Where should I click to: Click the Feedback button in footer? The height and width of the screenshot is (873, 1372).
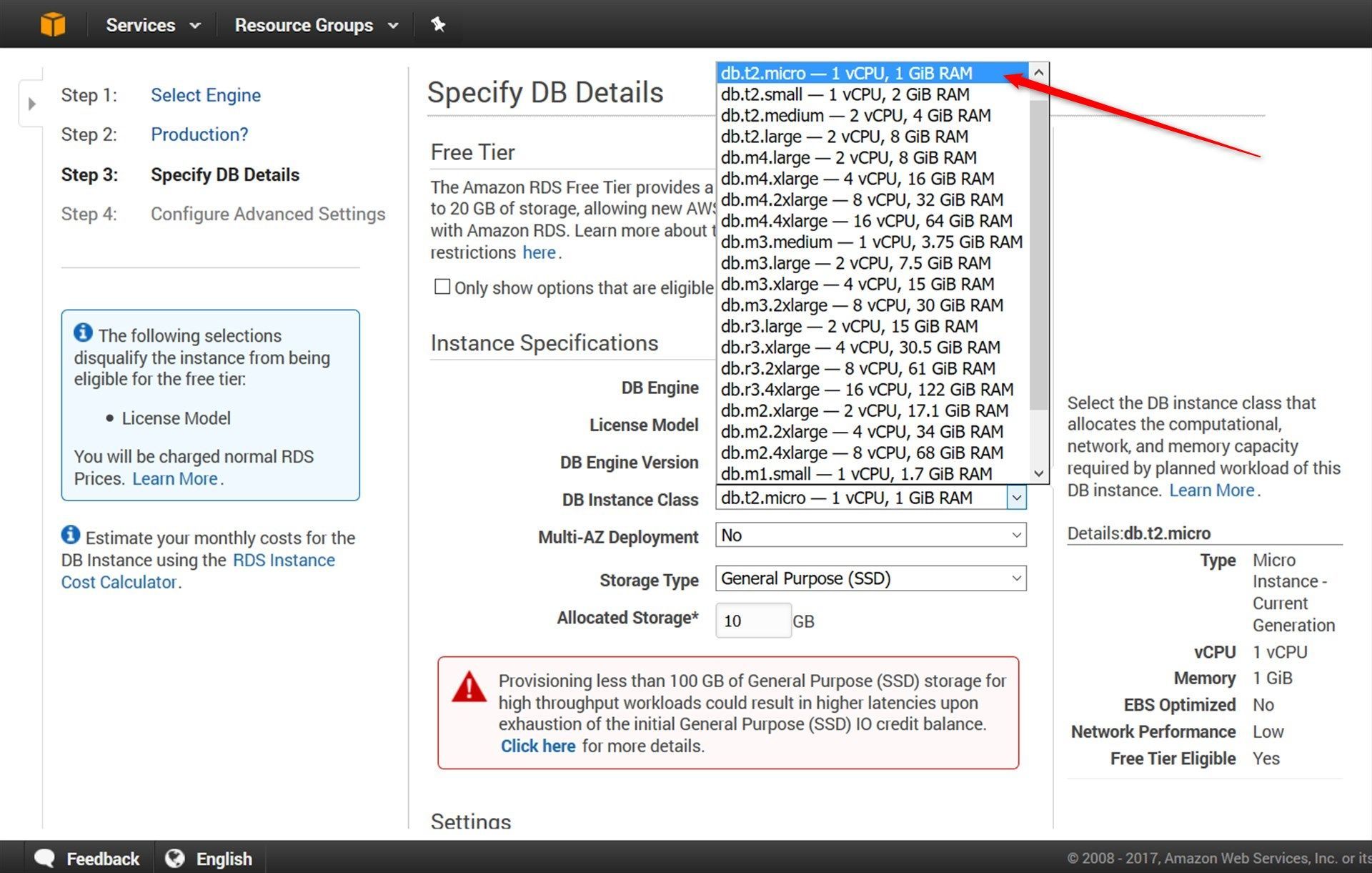87,858
